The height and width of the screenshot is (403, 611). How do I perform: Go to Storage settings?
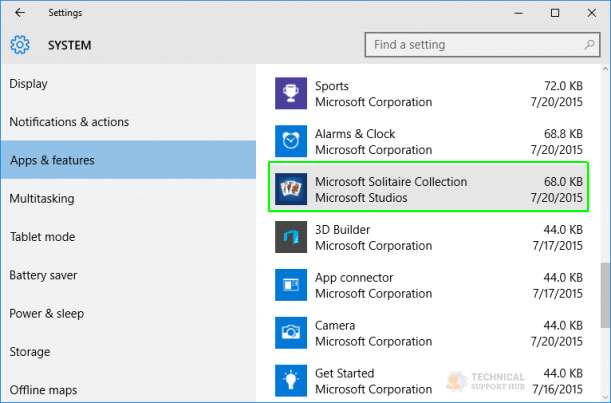click(128, 352)
